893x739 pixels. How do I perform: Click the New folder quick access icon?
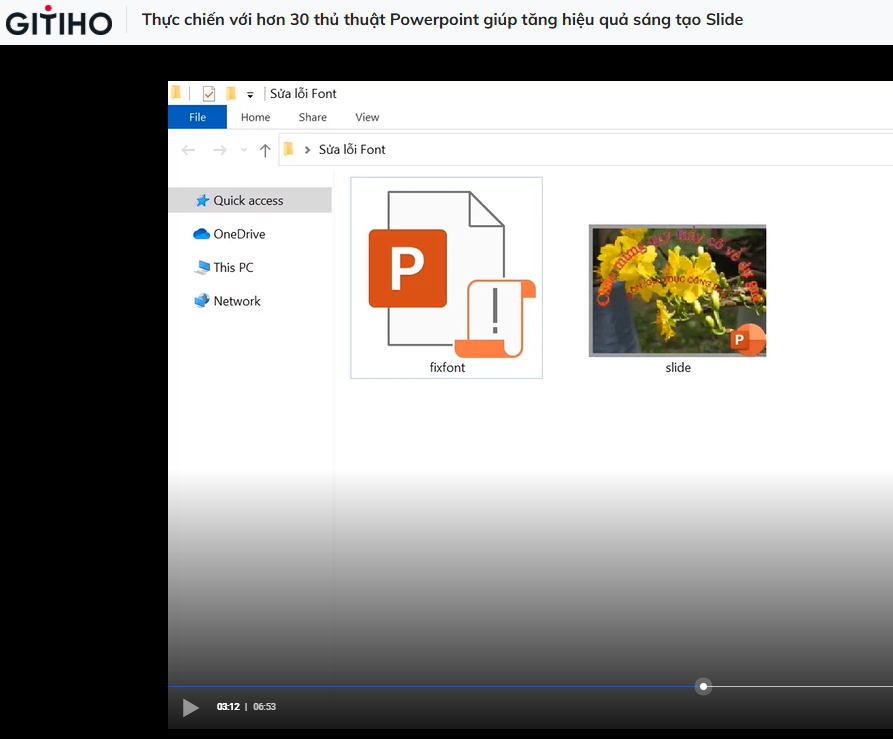pos(231,93)
